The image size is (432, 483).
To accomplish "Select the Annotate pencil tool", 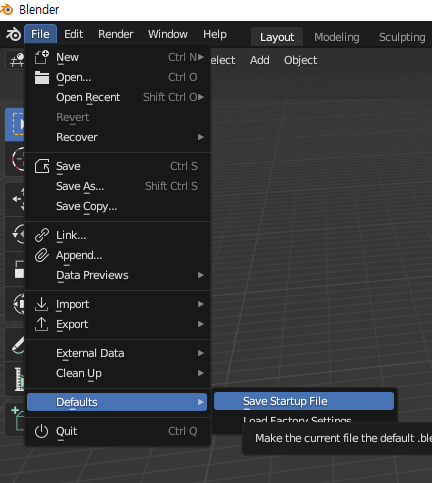I will 15,345.
